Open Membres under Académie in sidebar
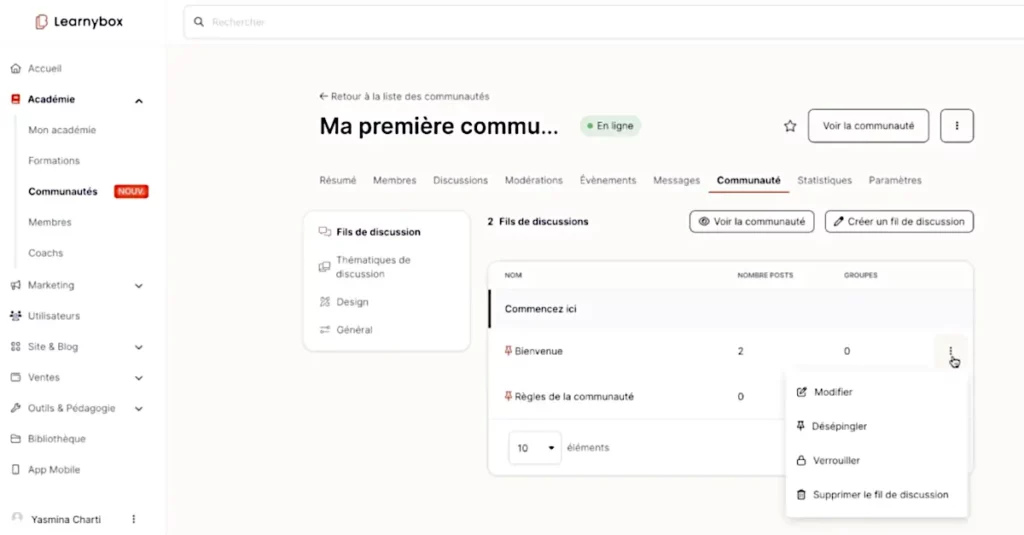The width and height of the screenshot is (1024, 535). coord(50,222)
